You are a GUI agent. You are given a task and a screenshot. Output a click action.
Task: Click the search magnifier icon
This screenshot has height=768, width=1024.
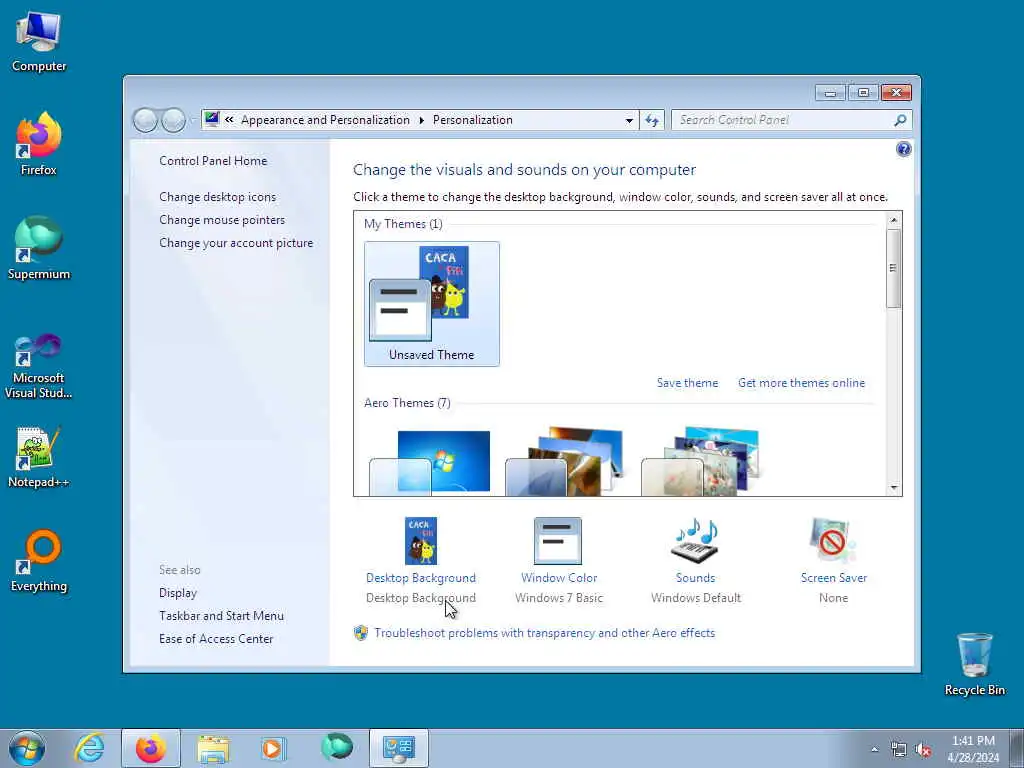tap(900, 120)
